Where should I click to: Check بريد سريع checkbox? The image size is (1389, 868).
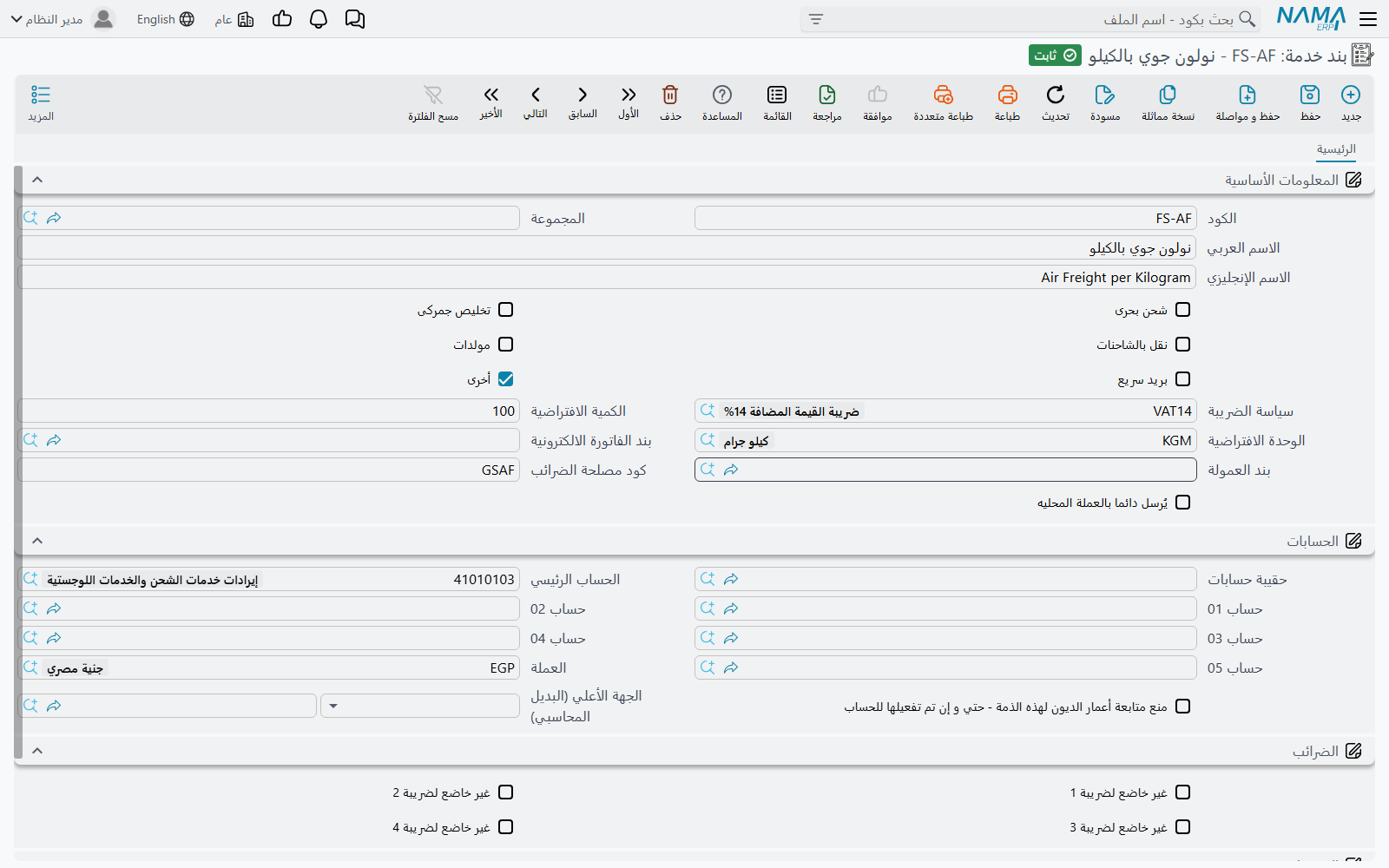(x=1182, y=379)
